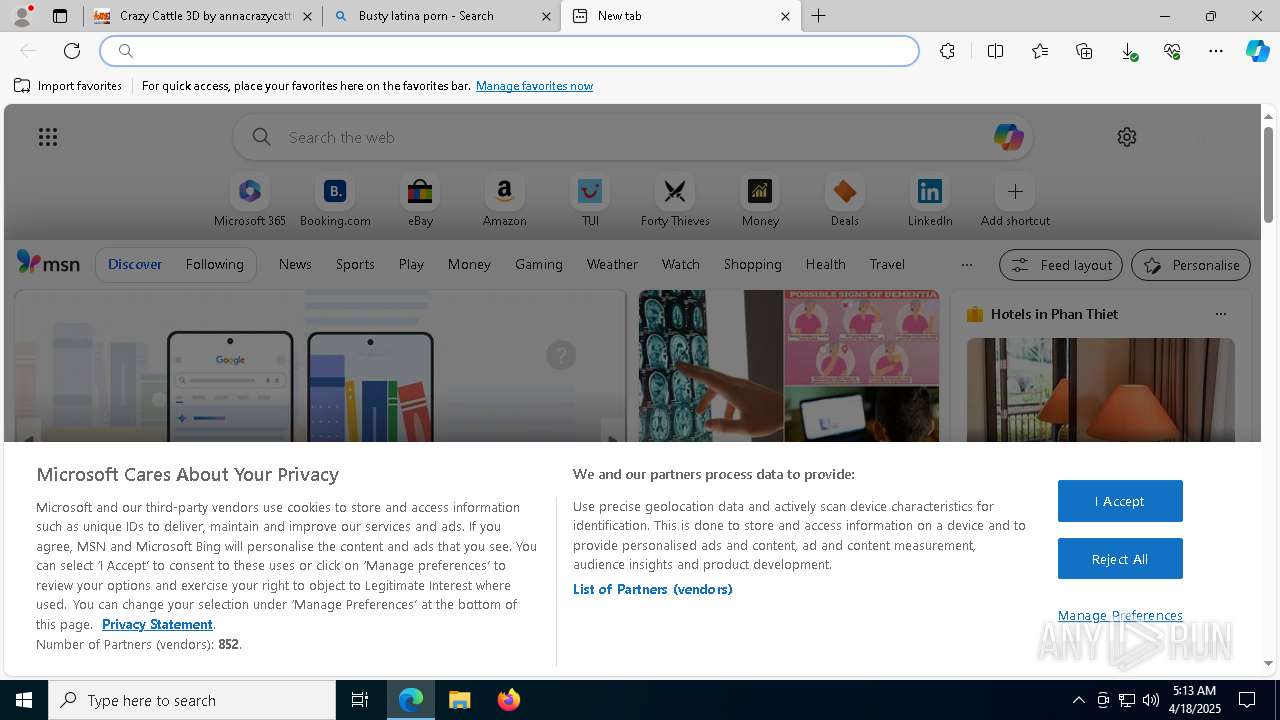Open Amazon shortcut
Viewport: 1280px width, 720px height.
504,201
